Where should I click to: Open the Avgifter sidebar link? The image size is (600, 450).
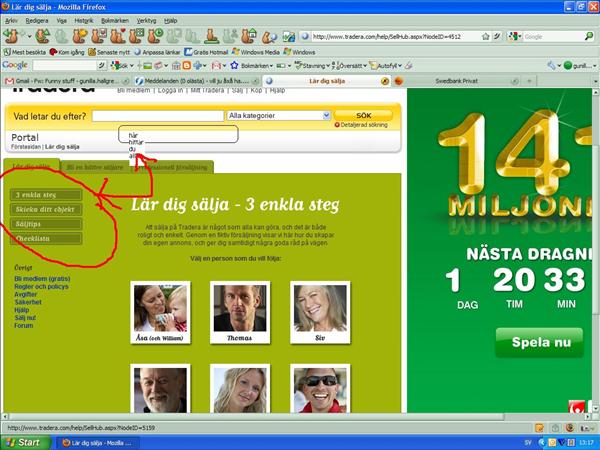pos(26,294)
